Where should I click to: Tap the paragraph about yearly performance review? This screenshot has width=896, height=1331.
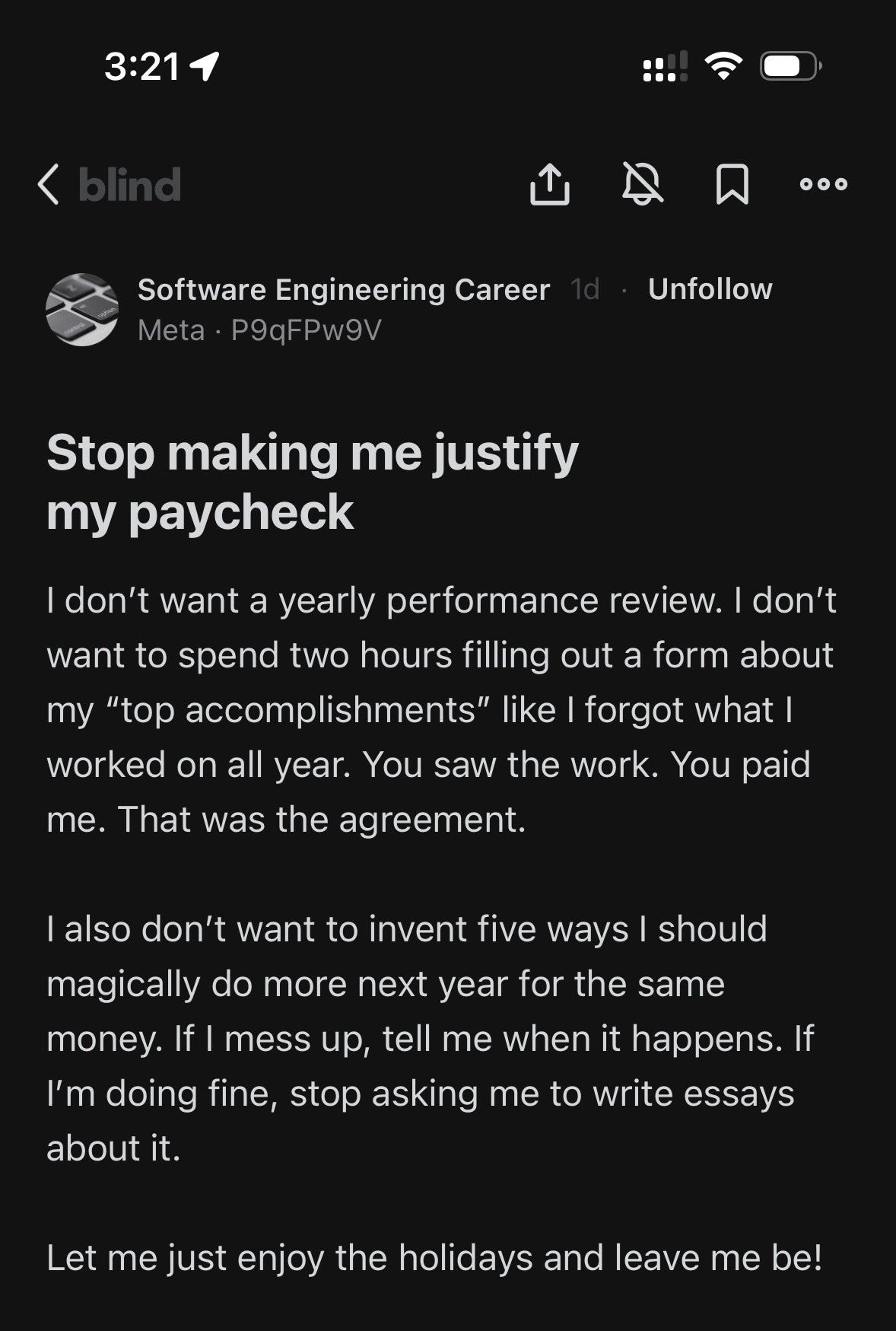[441, 709]
